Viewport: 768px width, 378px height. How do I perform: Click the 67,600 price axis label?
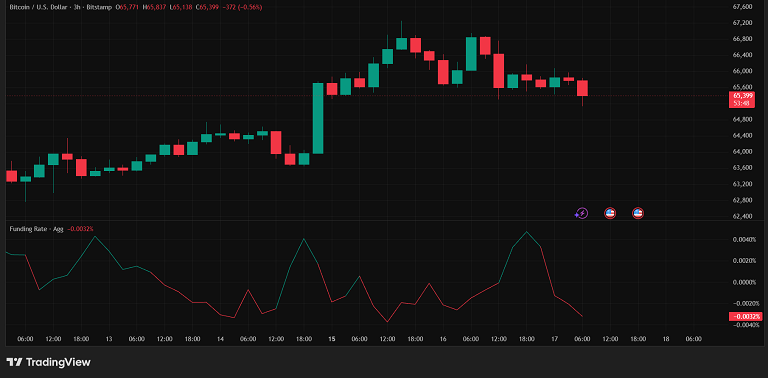tap(743, 7)
